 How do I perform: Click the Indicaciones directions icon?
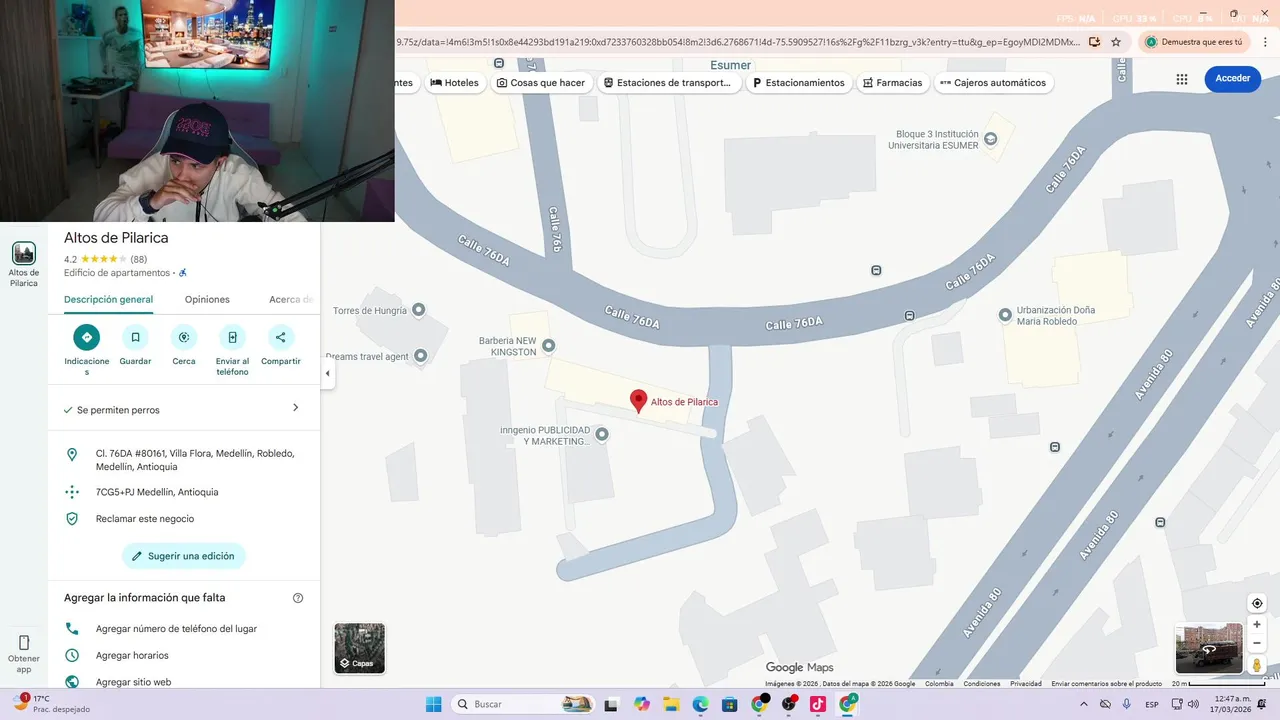87,337
